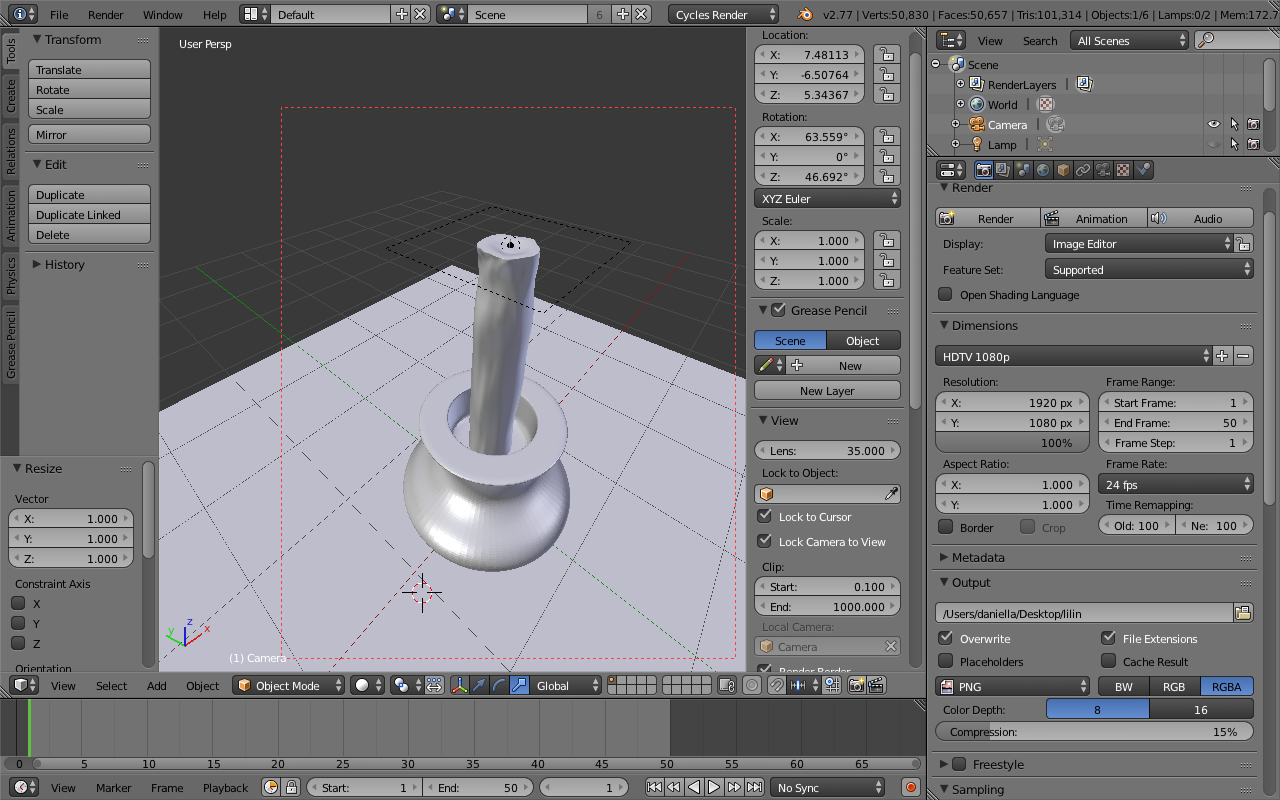The height and width of the screenshot is (800, 1280).
Task: Disable the Overwrite checkbox
Action: coord(945,638)
